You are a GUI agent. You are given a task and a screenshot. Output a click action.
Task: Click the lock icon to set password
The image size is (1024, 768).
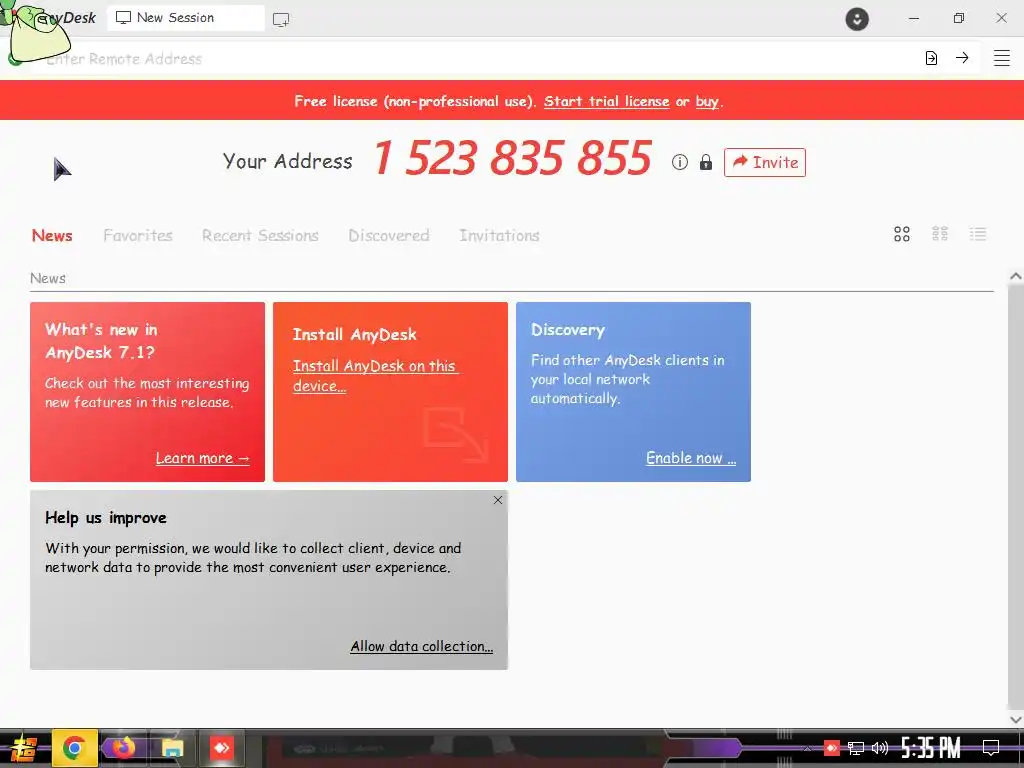(x=706, y=162)
